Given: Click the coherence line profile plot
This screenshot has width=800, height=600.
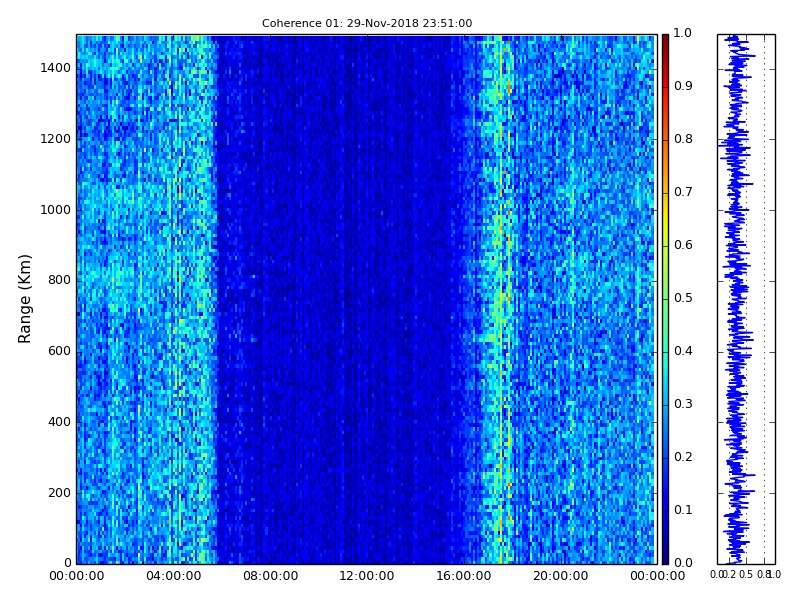Looking at the screenshot, I should pos(746,299).
